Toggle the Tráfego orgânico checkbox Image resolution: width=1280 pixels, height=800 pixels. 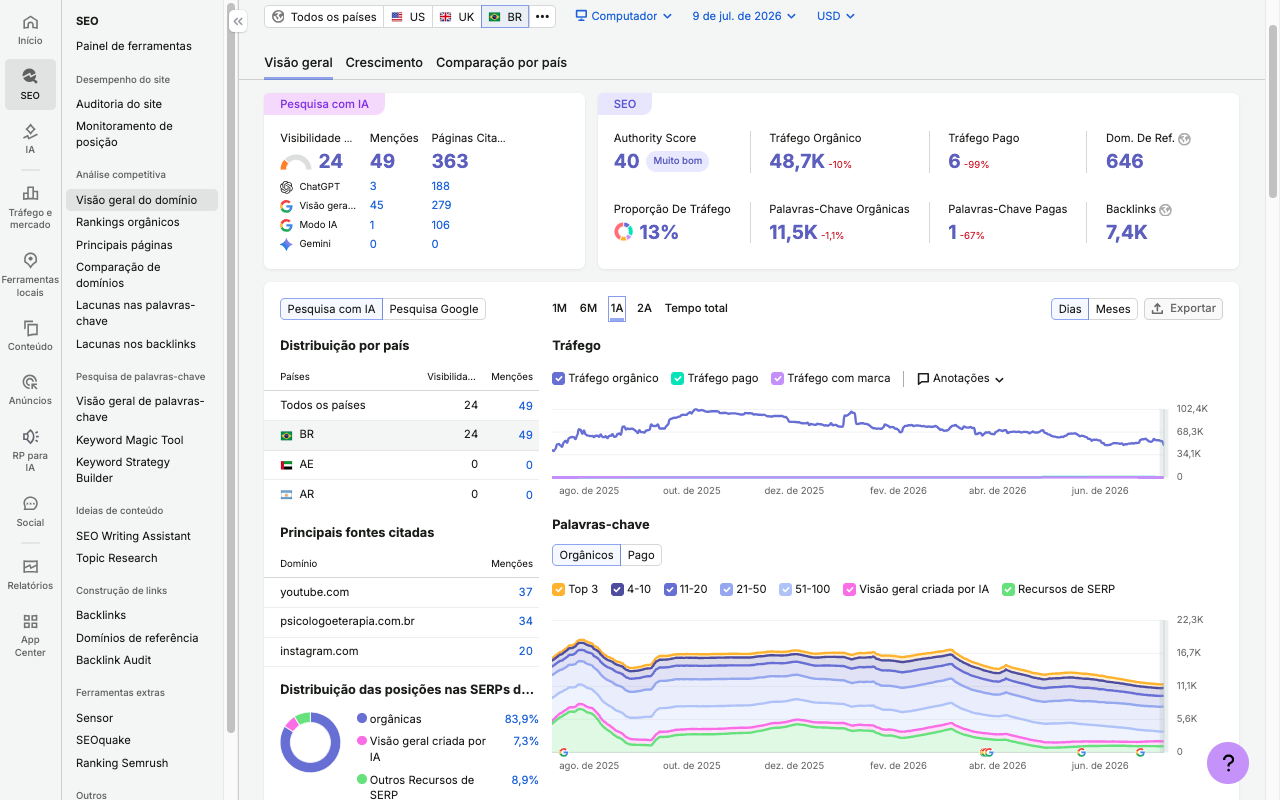559,378
